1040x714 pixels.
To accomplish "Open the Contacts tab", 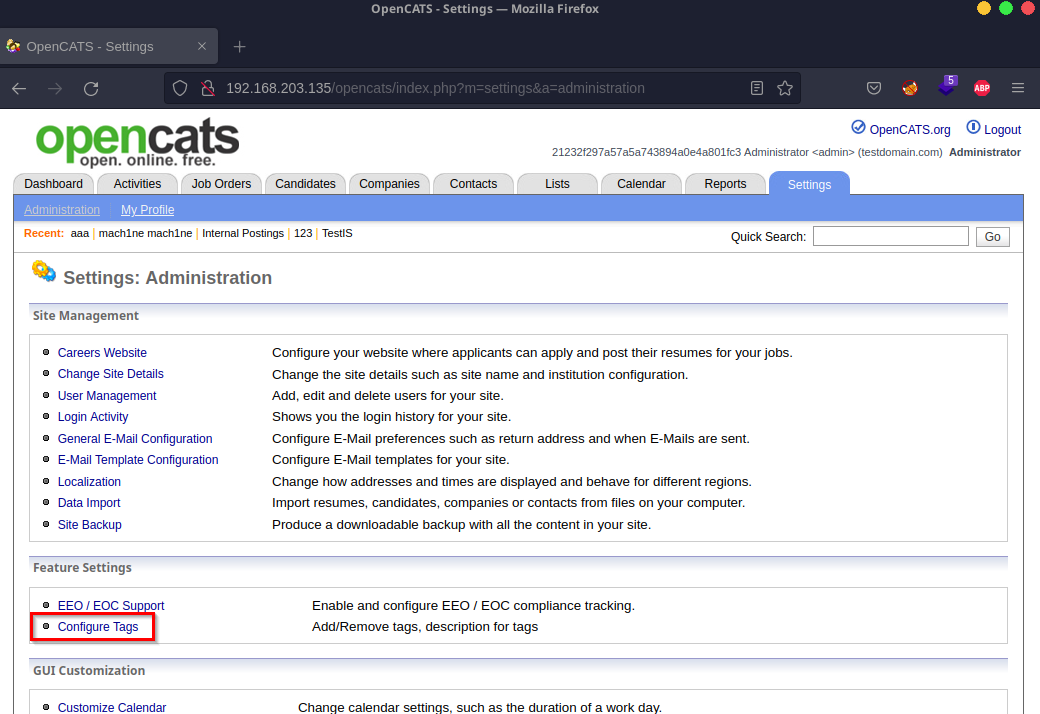I will [473, 184].
